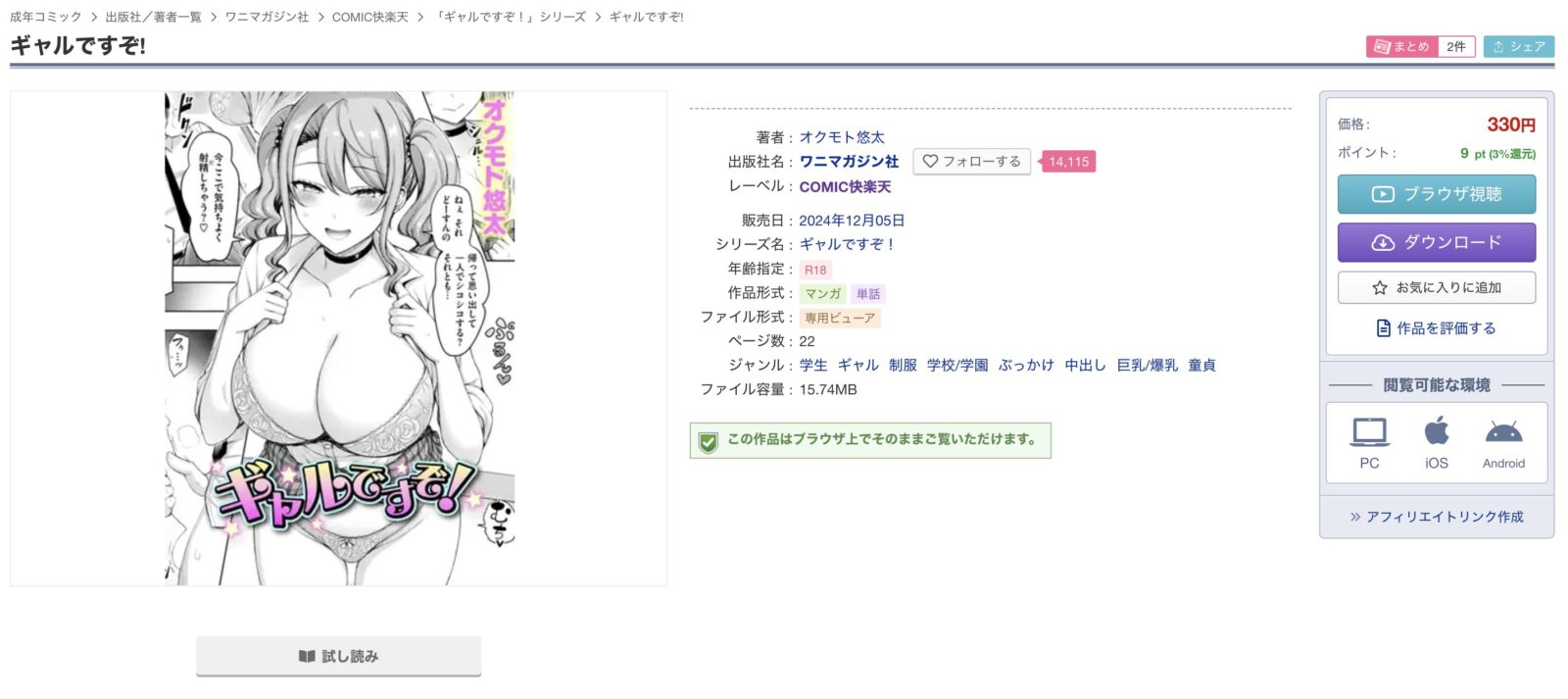The width and height of the screenshot is (1568, 699).
Task: Open the 成年コミック breadcrumb
Action: pyautogui.click(x=45, y=17)
